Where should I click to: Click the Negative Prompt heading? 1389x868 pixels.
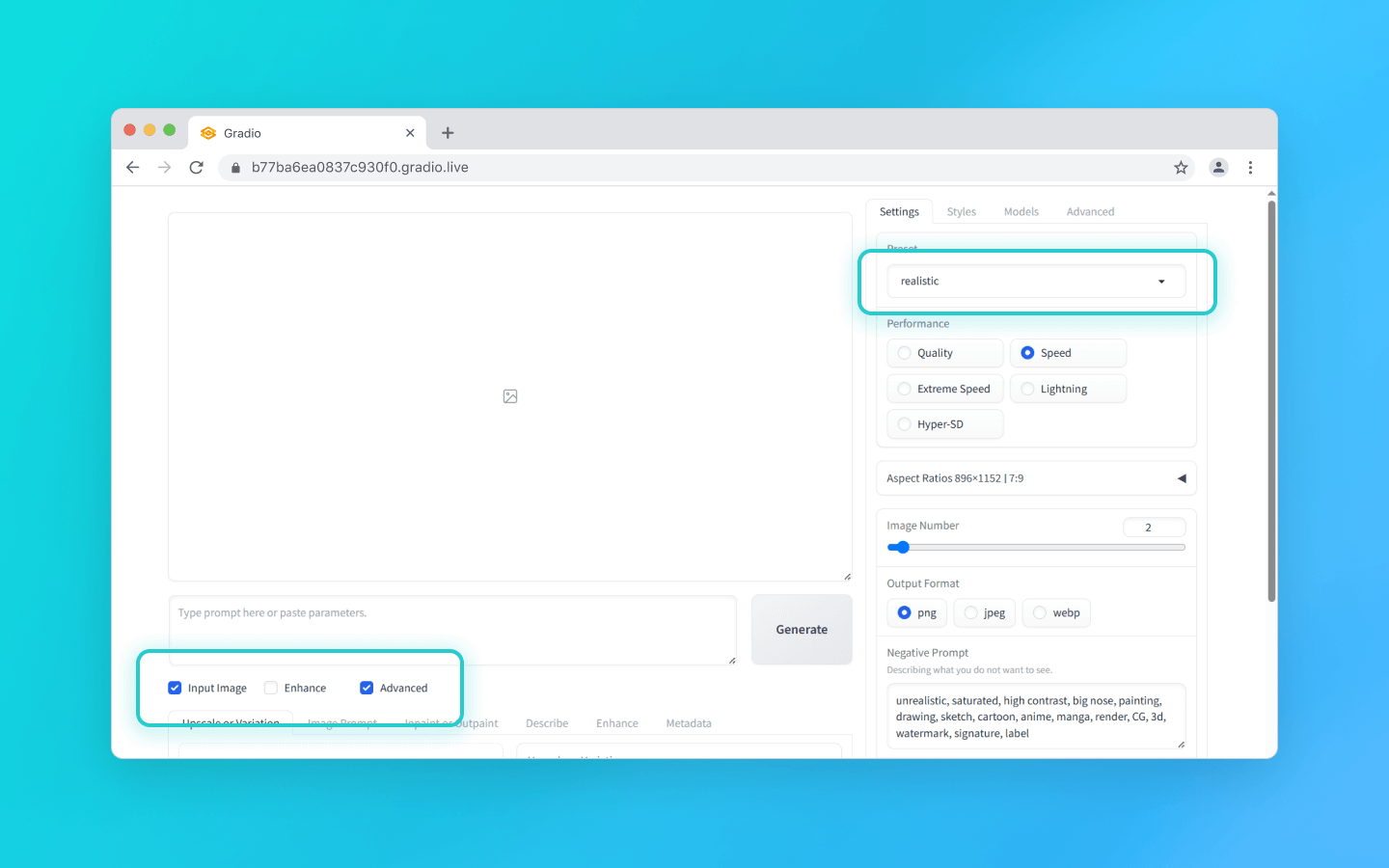pos(927,653)
